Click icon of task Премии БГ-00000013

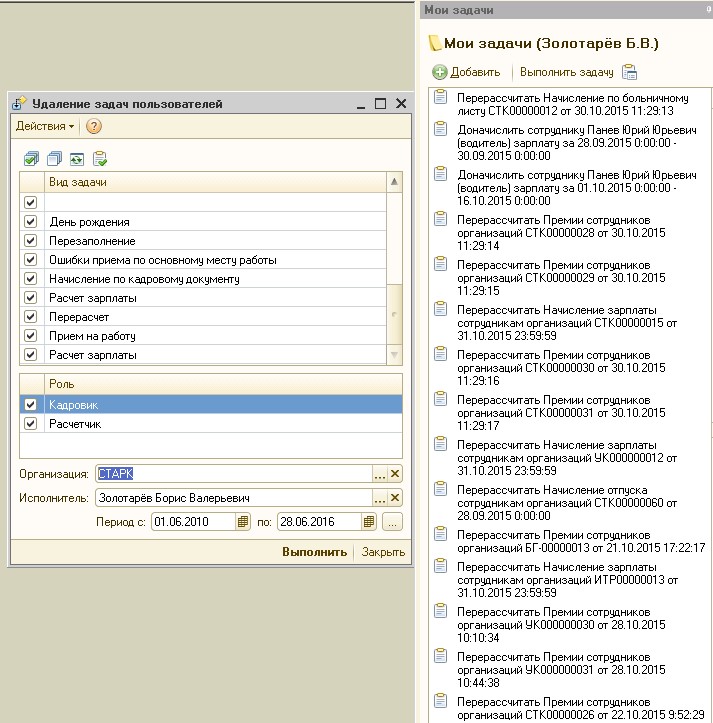pos(441,534)
